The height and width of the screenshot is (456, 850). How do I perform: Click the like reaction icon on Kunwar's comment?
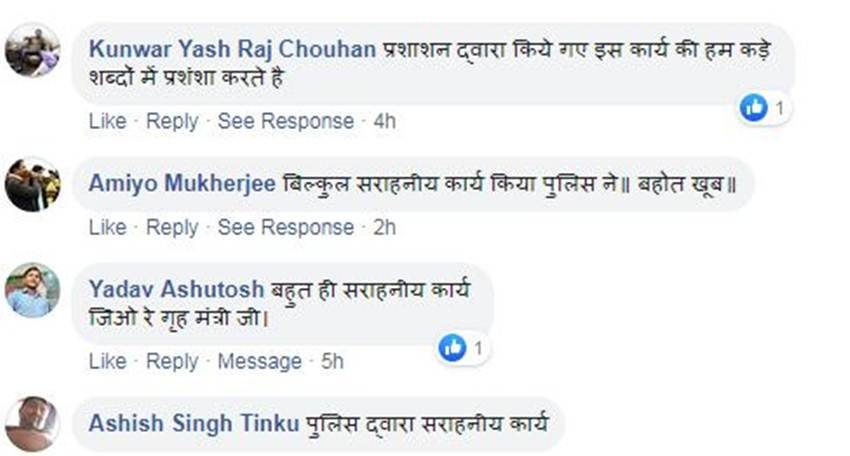tap(754, 107)
